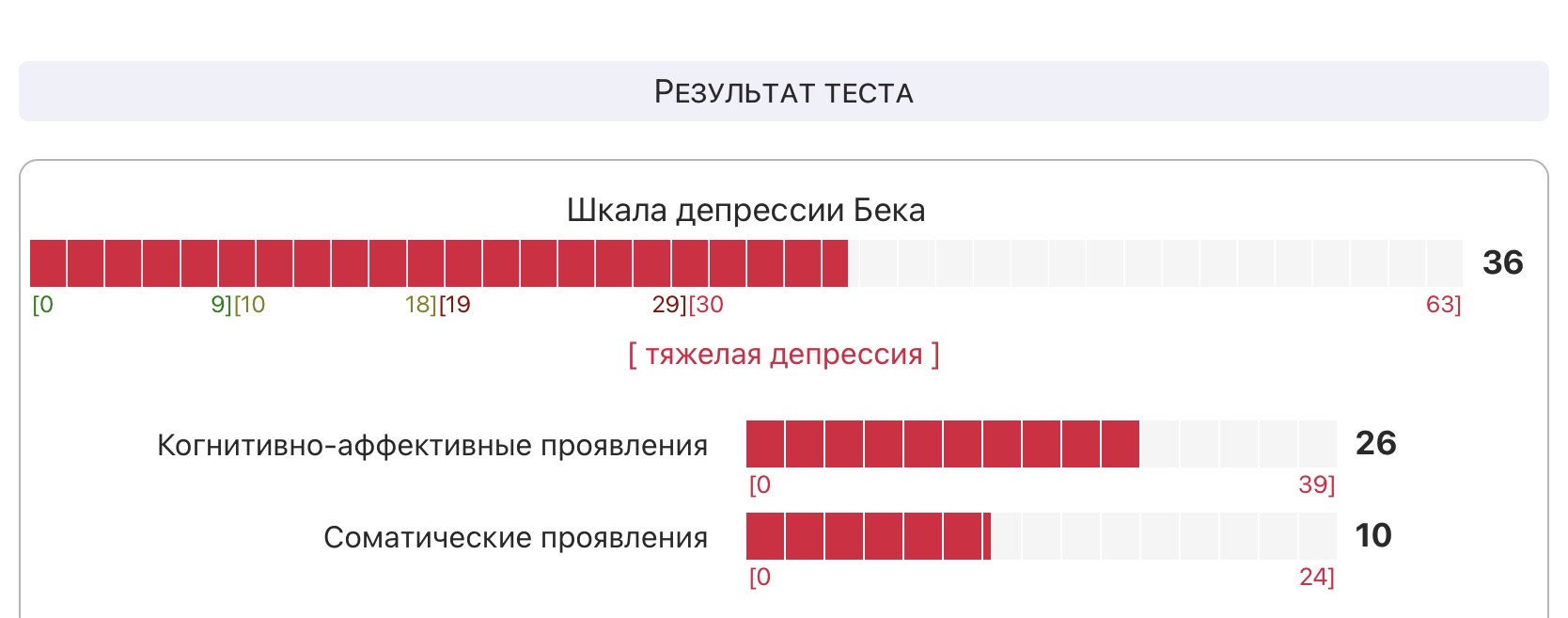Select the "[10" range marker
Screen dimensions: 1568x618
coord(250,305)
